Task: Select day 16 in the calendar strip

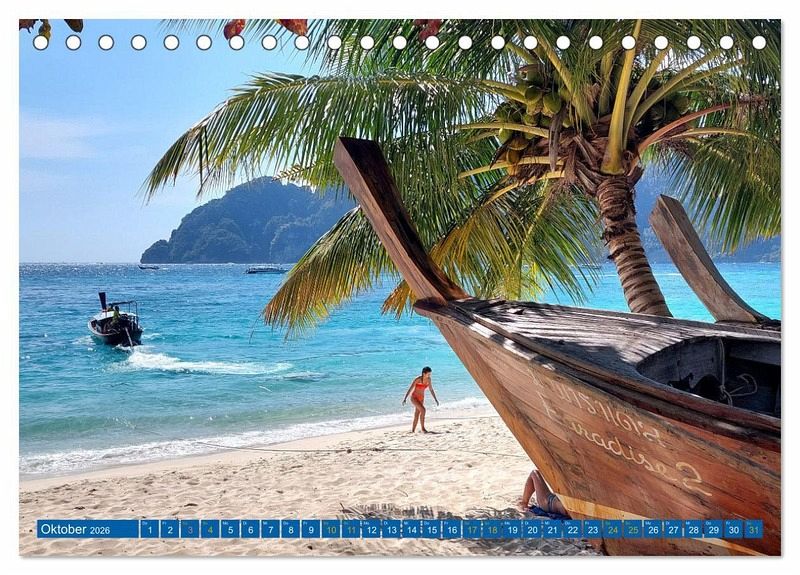Action: point(451,529)
